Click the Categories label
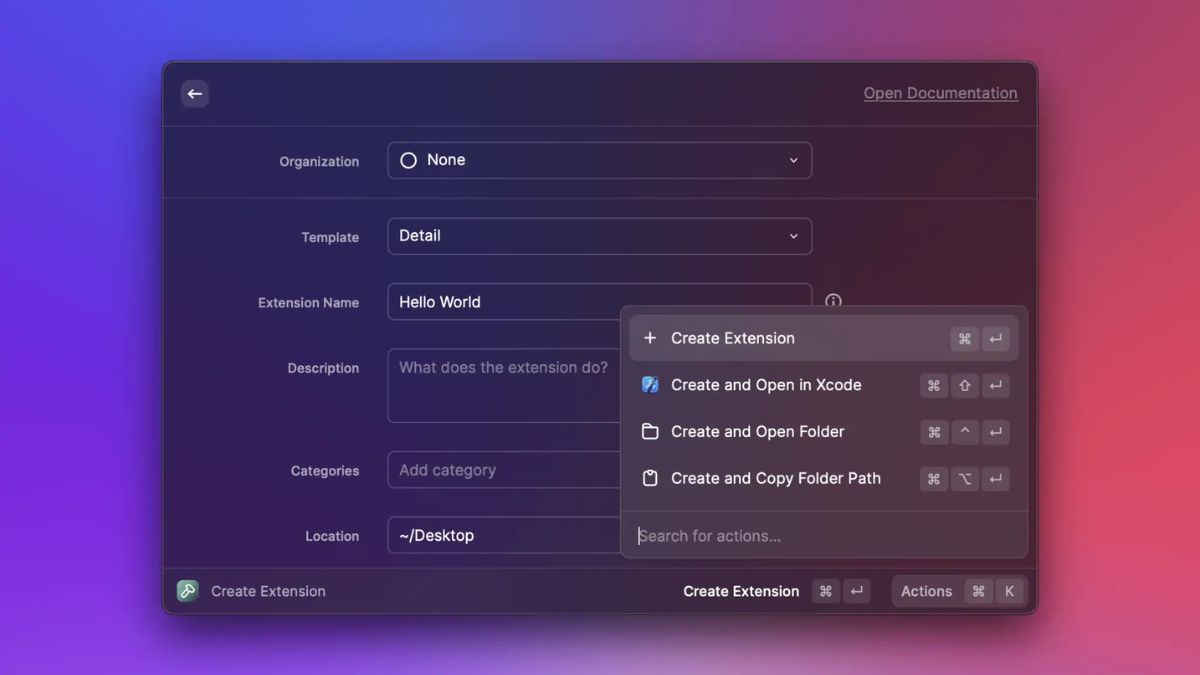Viewport: 1200px width, 675px height. pyautogui.click(x=325, y=471)
